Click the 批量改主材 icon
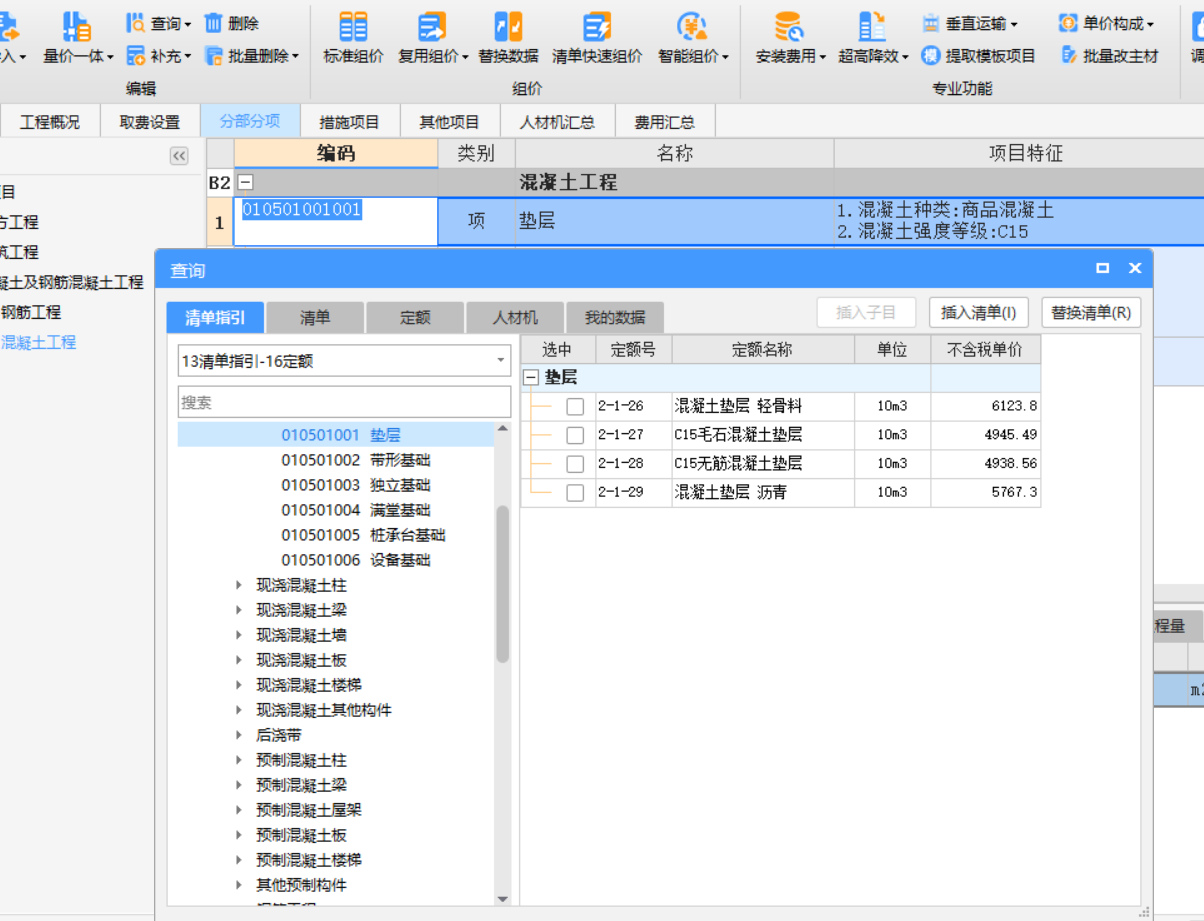Screen dimensions: 1204x921 1068,56
